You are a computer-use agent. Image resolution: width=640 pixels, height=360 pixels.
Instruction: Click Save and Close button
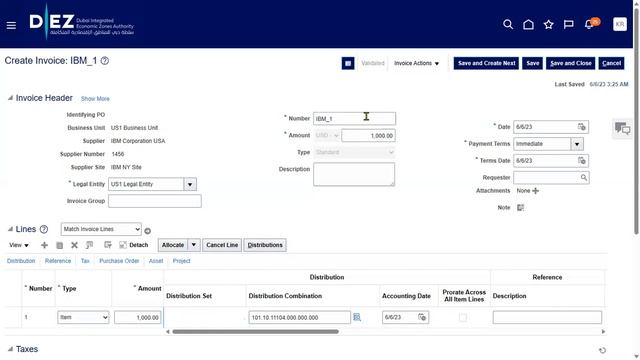(x=571, y=63)
